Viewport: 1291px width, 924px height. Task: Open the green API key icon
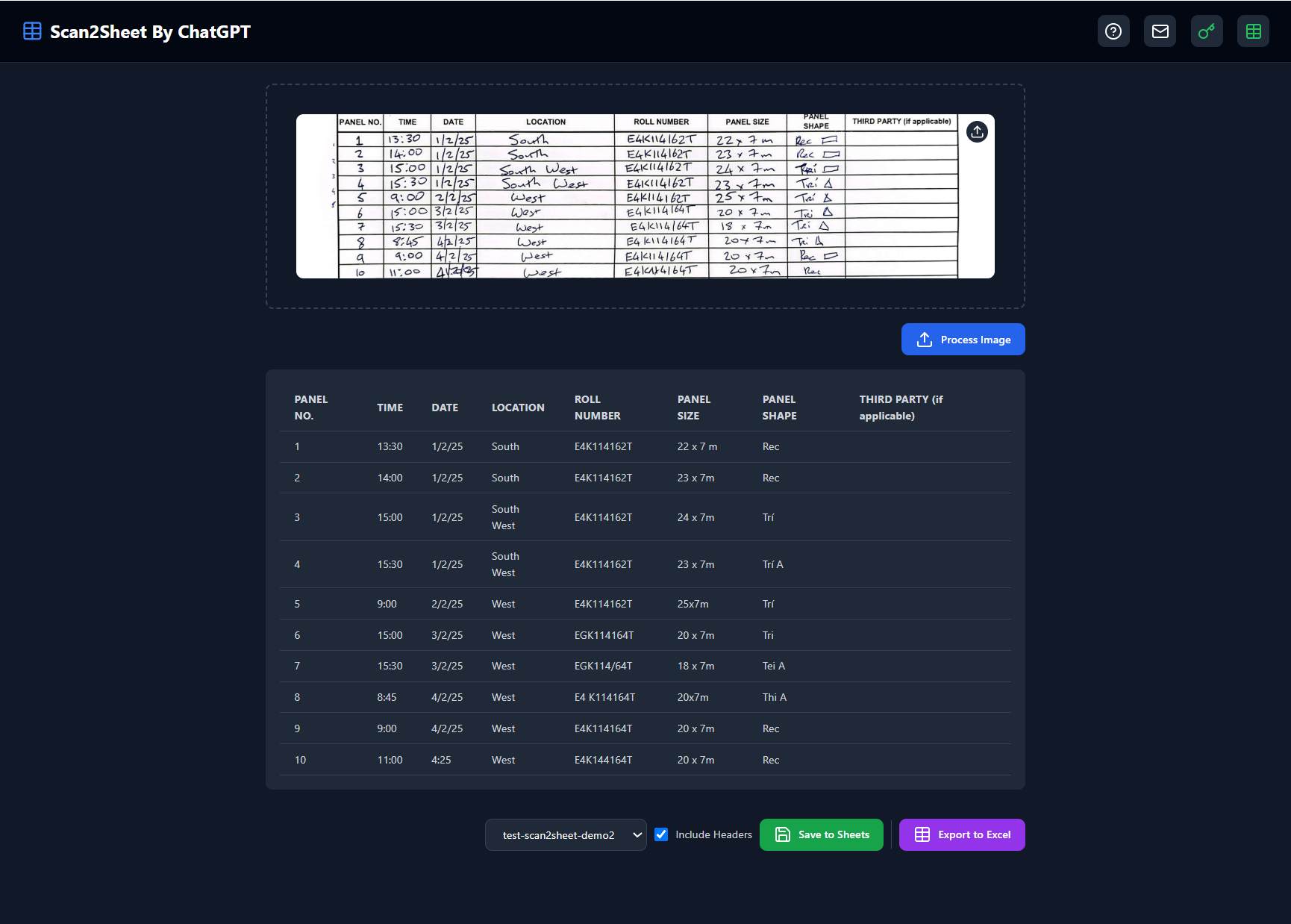pyautogui.click(x=1207, y=31)
